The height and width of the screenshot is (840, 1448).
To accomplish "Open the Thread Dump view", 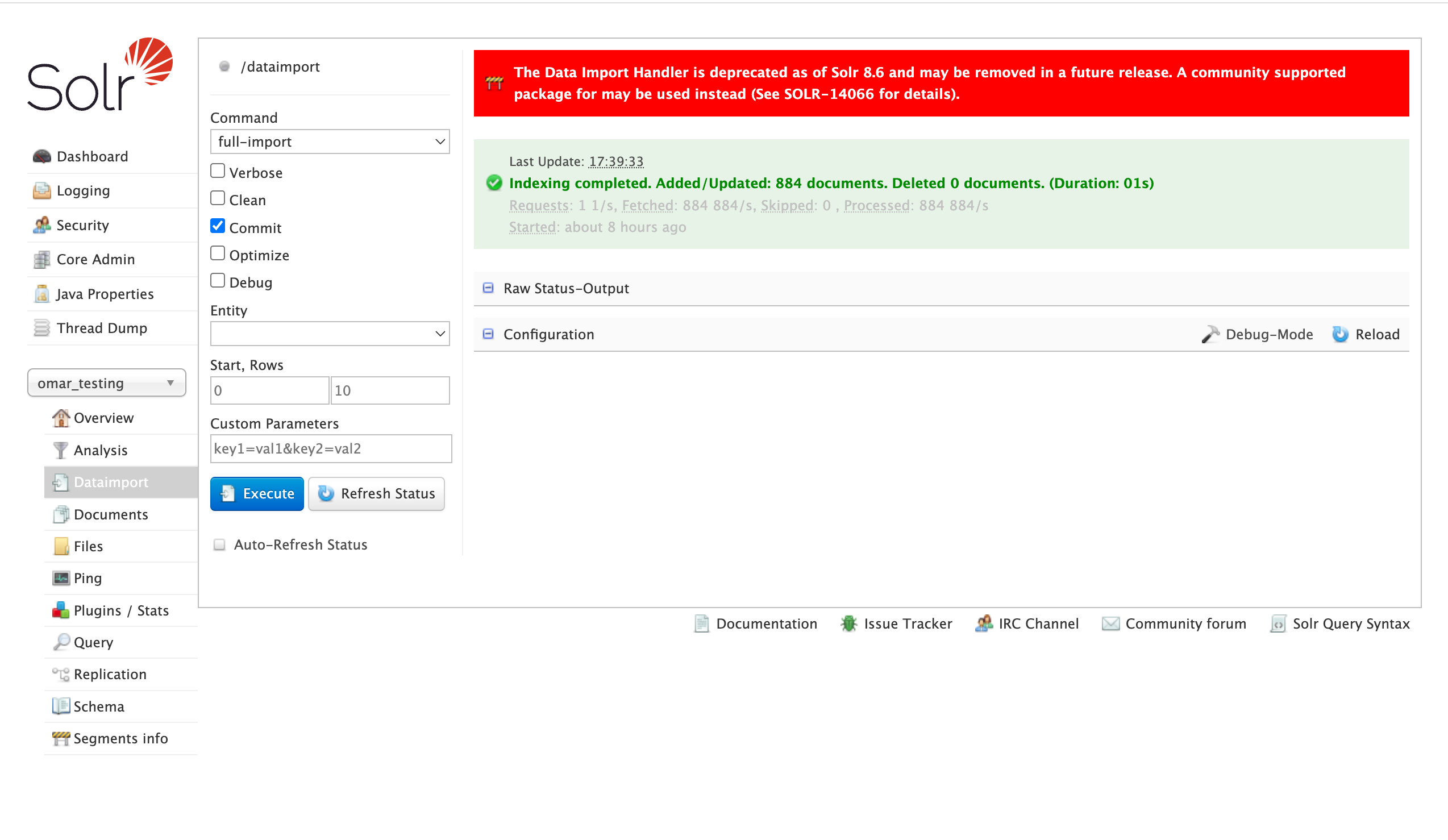I will click(102, 327).
